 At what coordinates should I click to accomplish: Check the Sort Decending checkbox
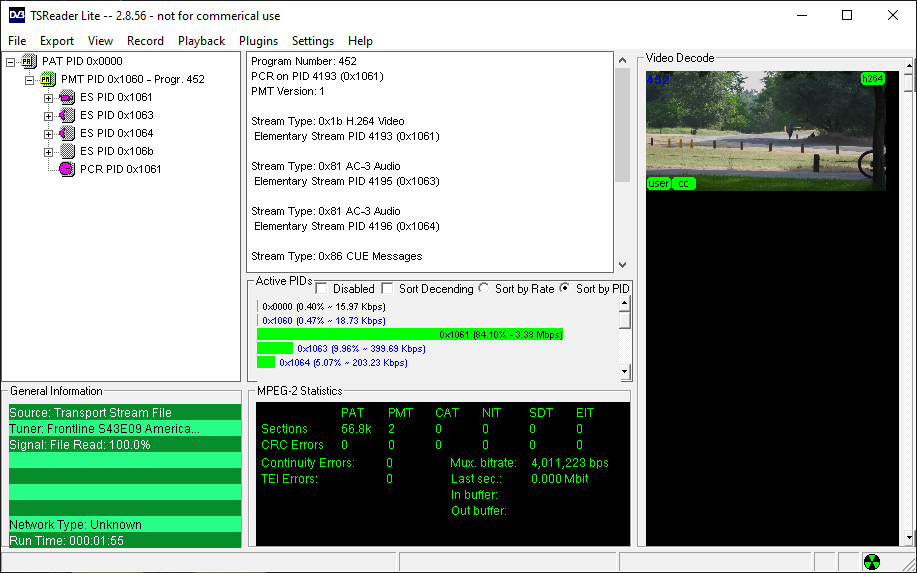[387, 289]
